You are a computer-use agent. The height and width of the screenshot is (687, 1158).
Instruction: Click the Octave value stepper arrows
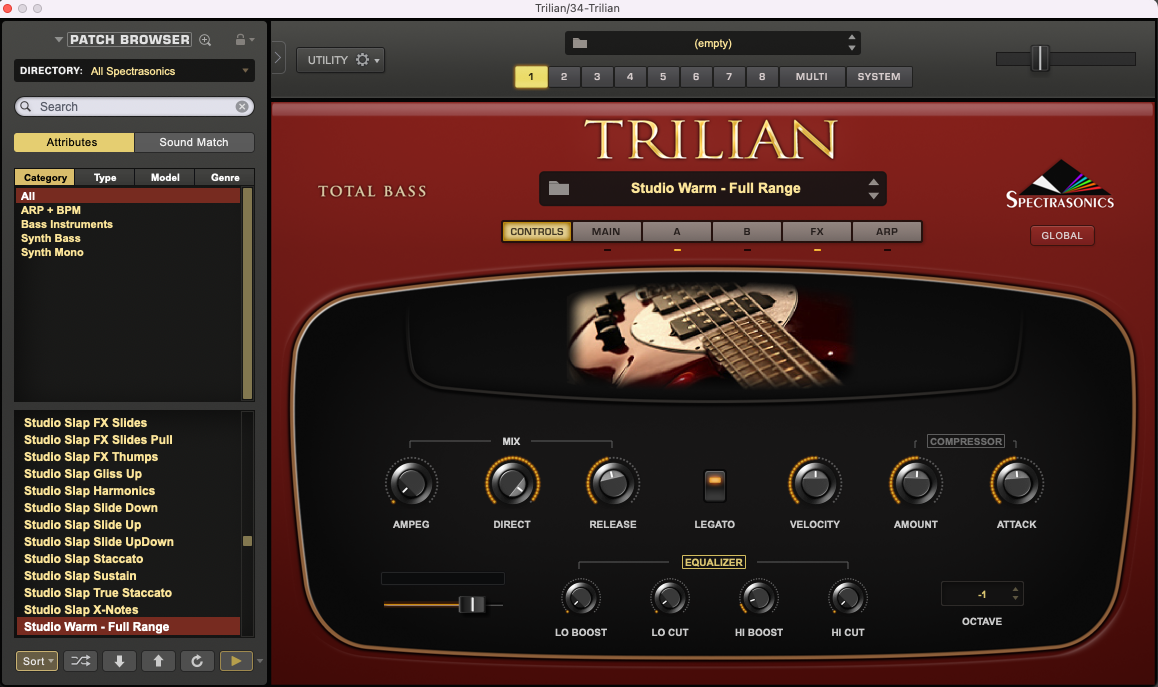click(1015, 594)
